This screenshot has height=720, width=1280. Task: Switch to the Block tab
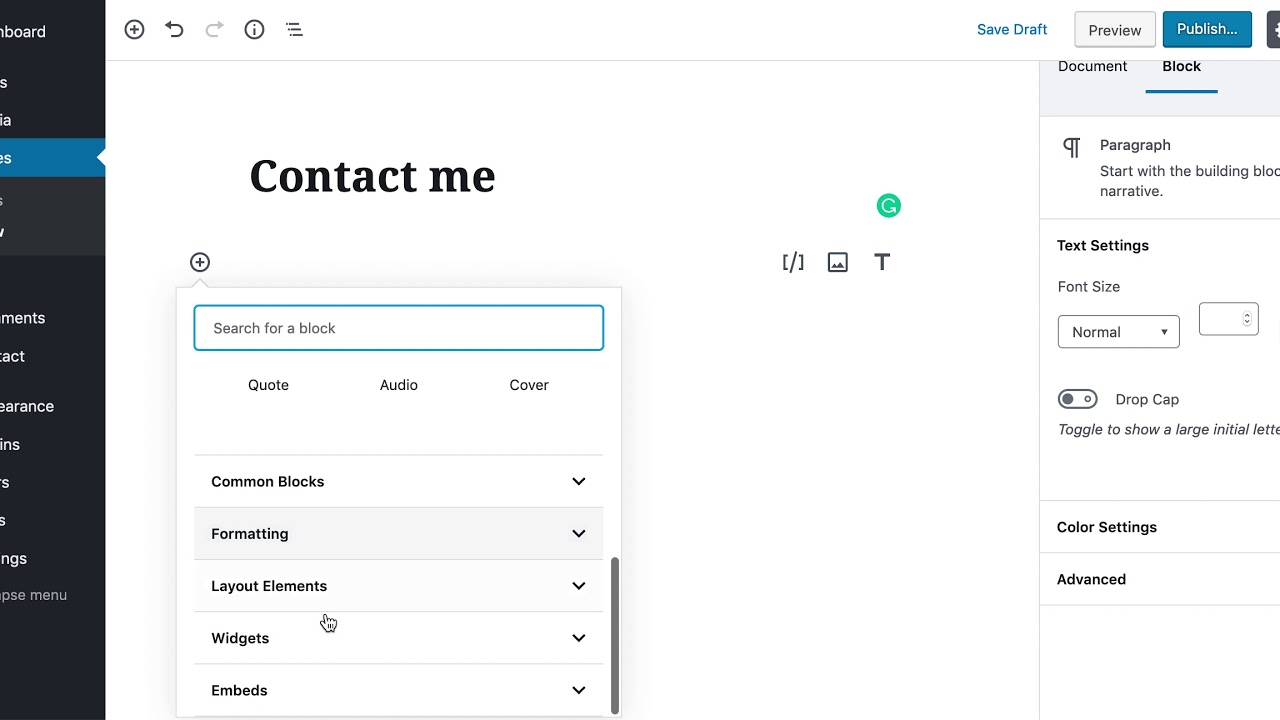(1181, 67)
